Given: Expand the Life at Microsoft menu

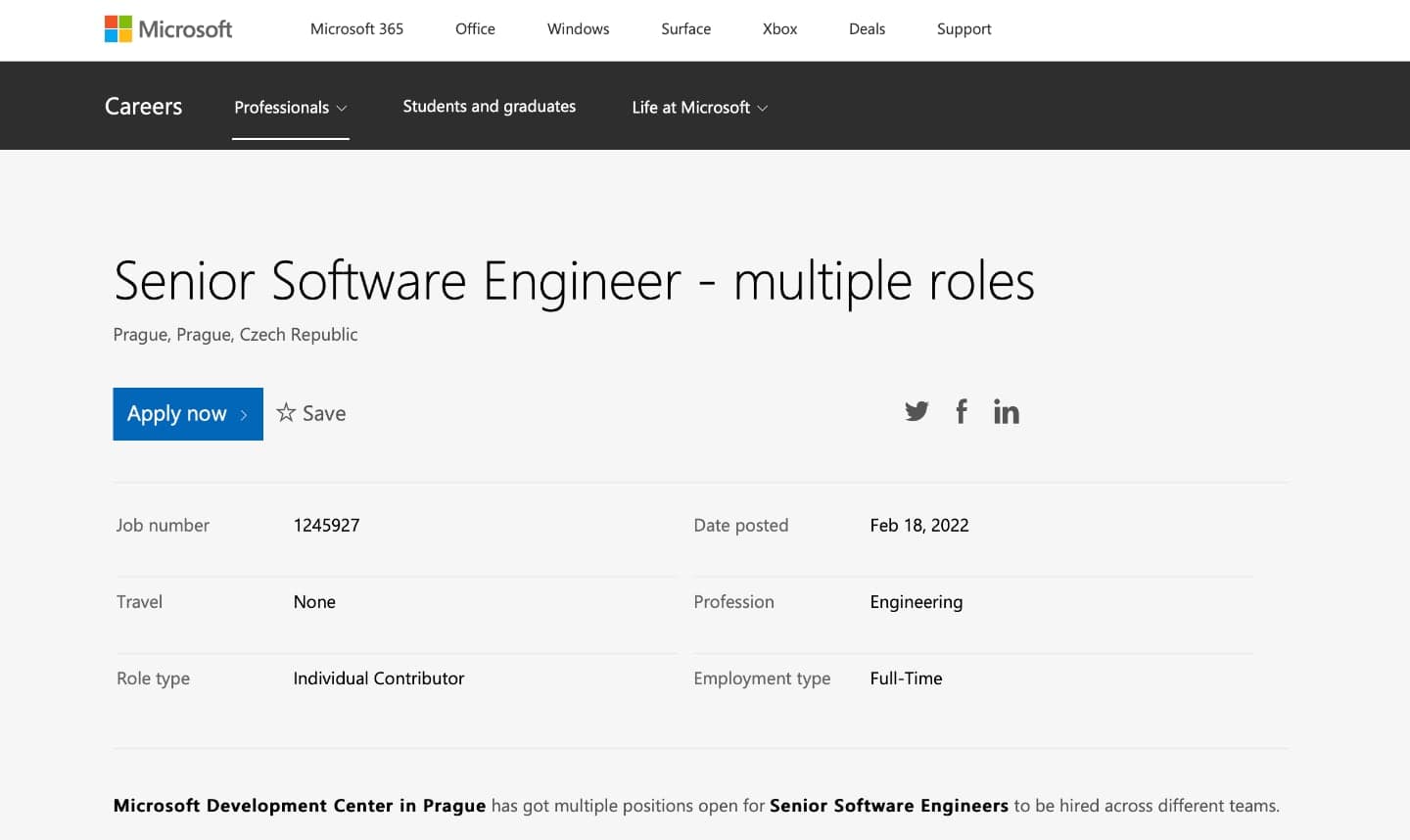Looking at the screenshot, I should [x=699, y=107].
